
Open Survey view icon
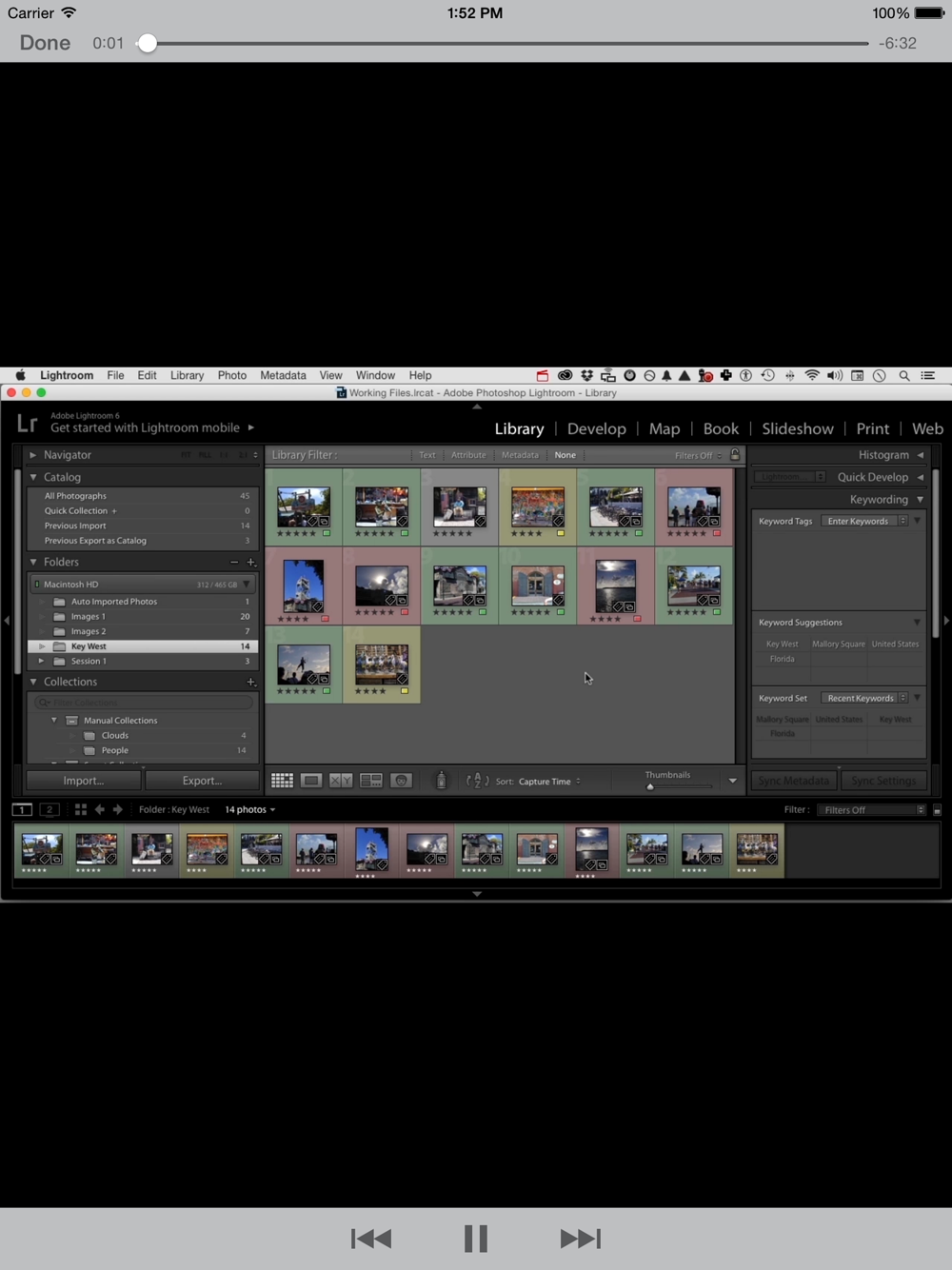pyautogui.click(x=371, y=781)
